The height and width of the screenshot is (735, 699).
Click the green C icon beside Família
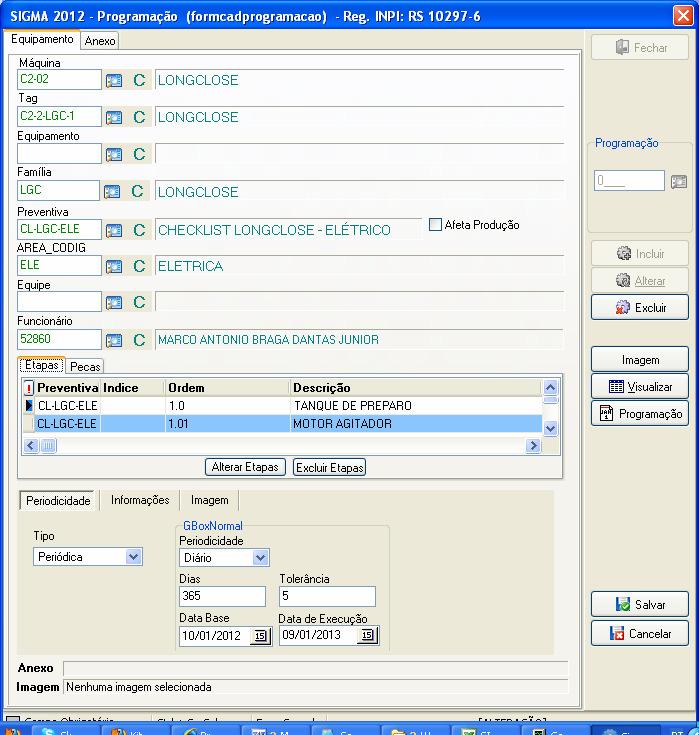pos(137,191)
